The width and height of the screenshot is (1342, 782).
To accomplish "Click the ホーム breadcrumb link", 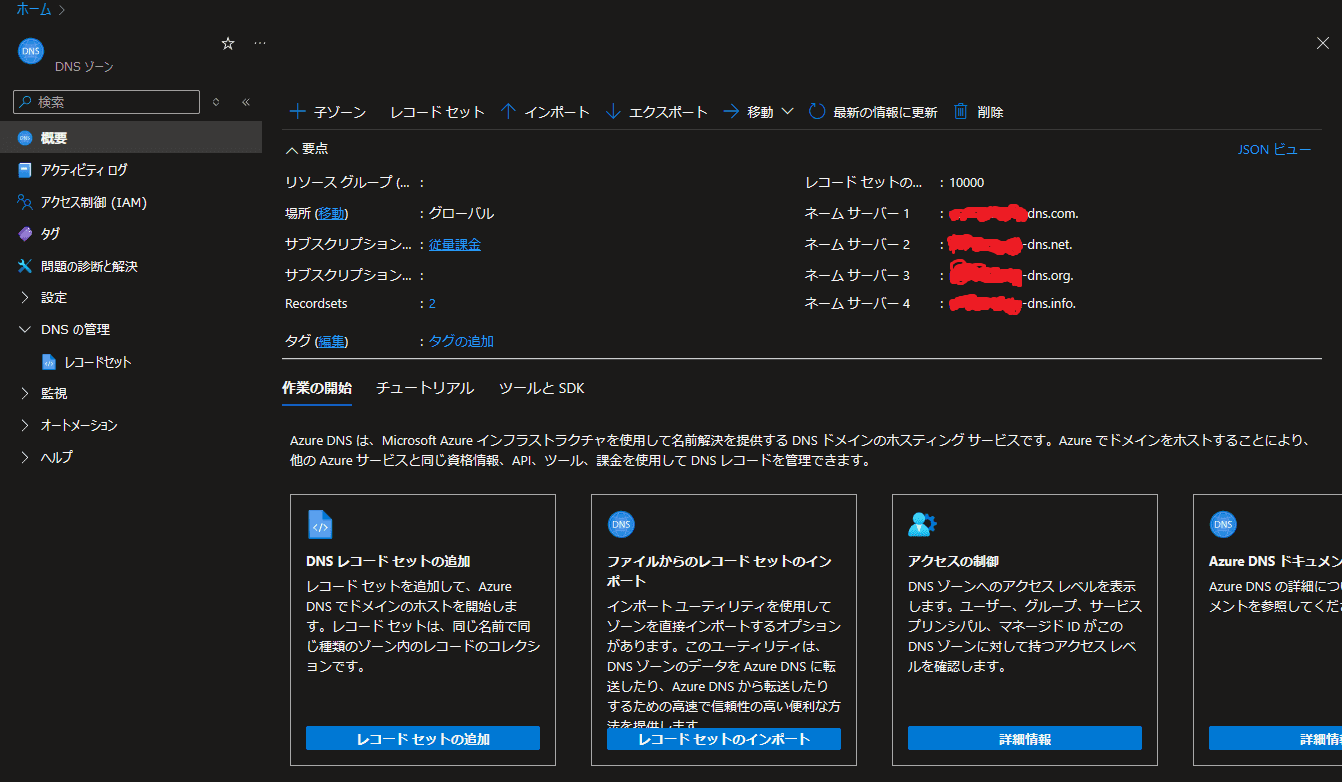I will coord(33,10).
